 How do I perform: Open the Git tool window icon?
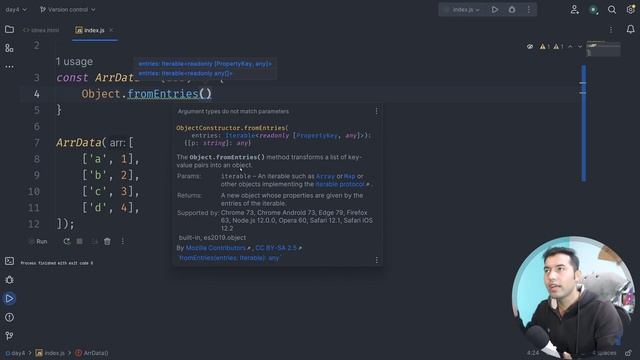(x=9, y=336)
